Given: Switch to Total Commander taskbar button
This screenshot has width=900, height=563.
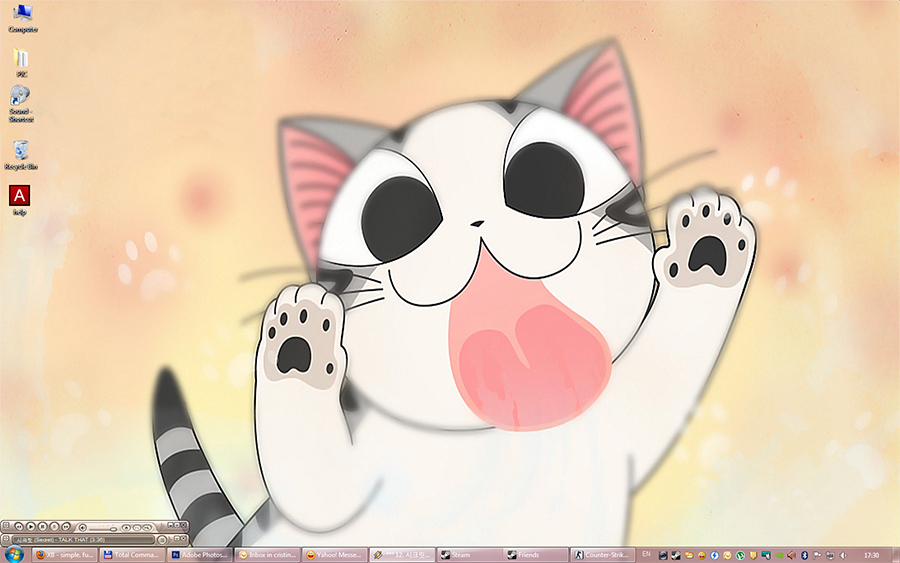Looking at the screenshot, I should point(131,555).
